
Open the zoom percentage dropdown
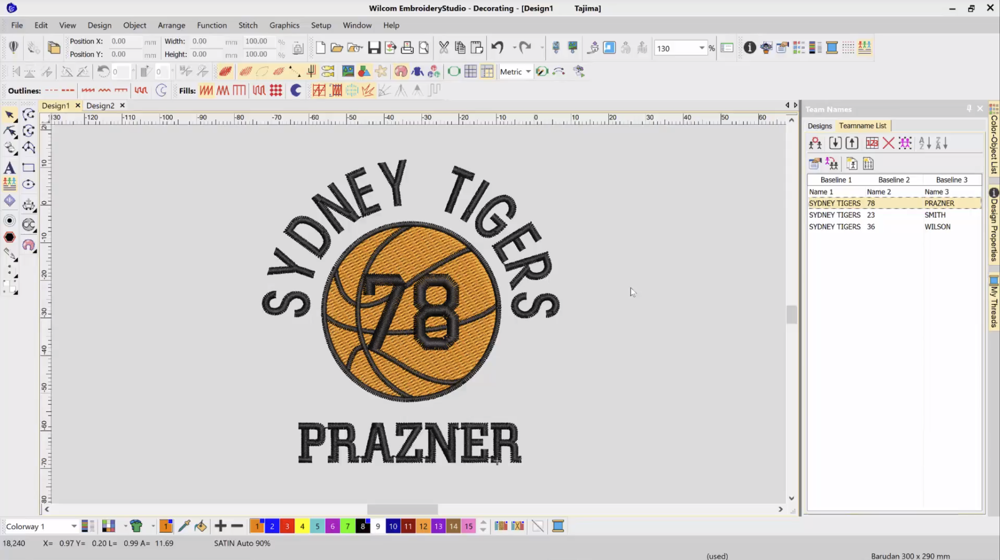pos(701,48)
